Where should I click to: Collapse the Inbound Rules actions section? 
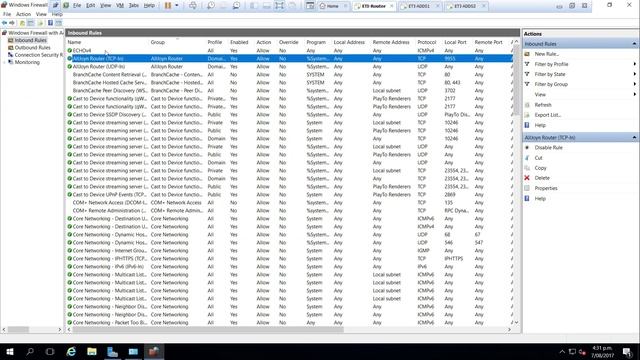tap(634, 44)
